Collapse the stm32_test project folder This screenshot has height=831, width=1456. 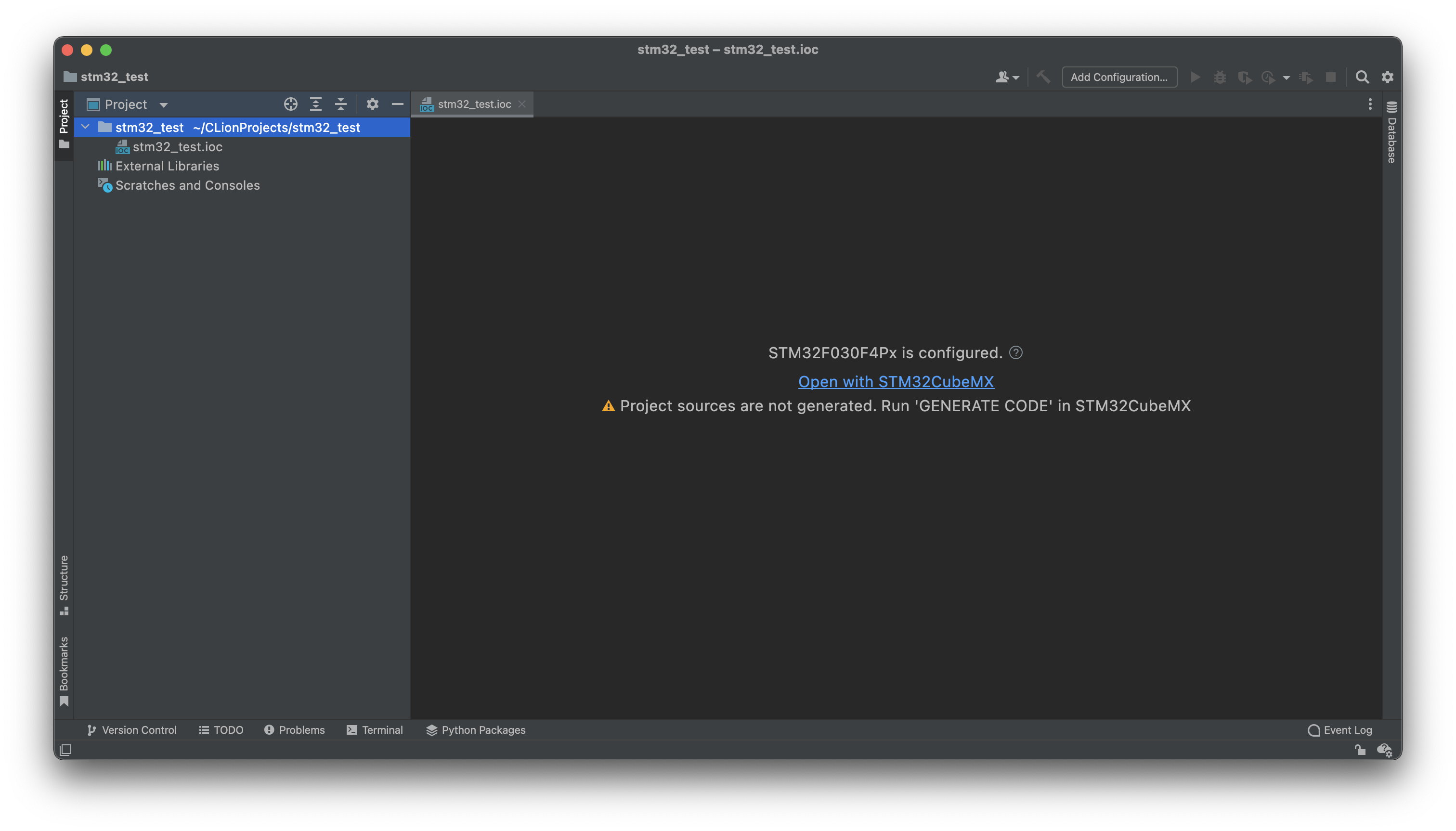85,127
